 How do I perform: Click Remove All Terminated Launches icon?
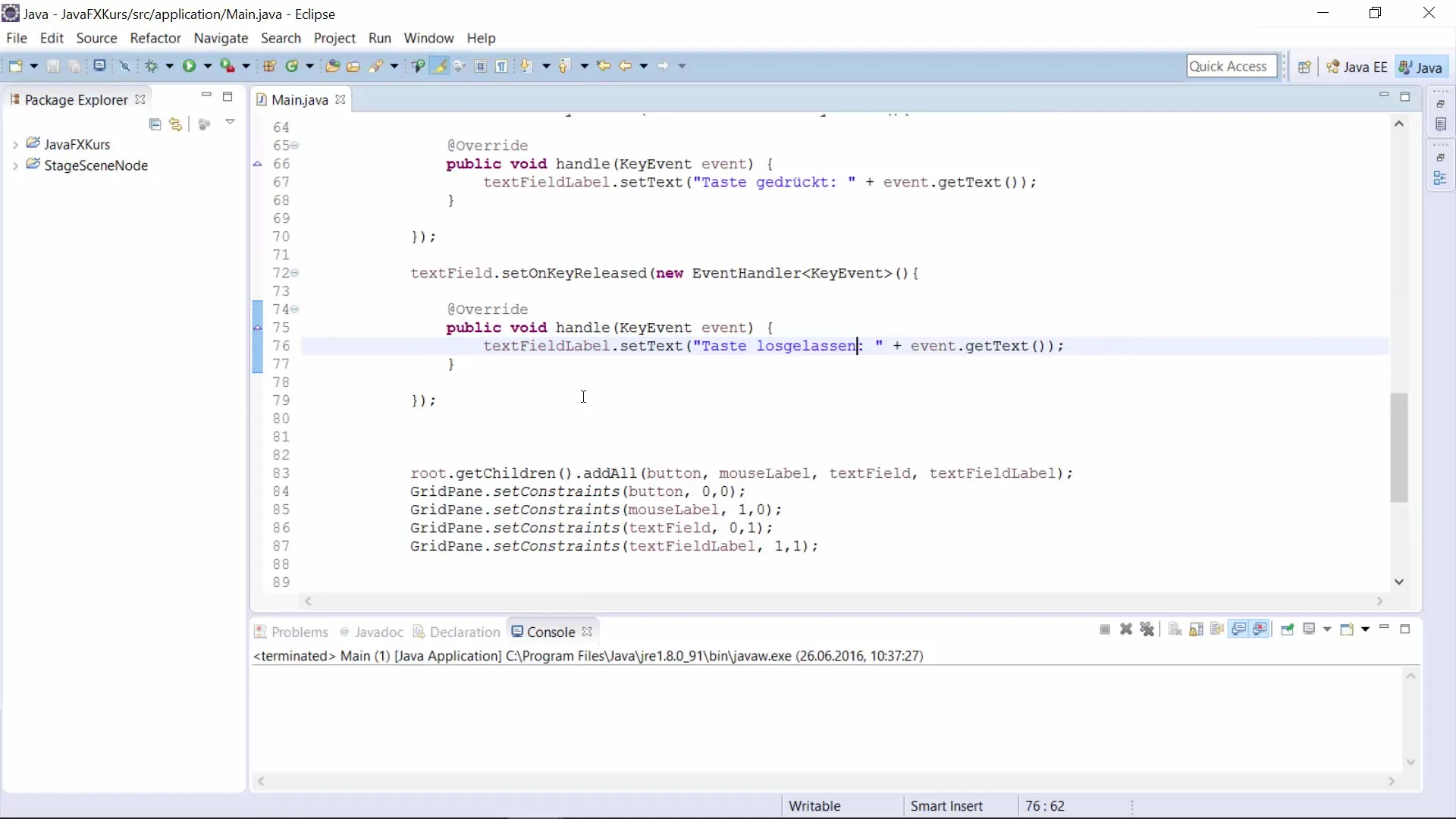(1147, 629)
